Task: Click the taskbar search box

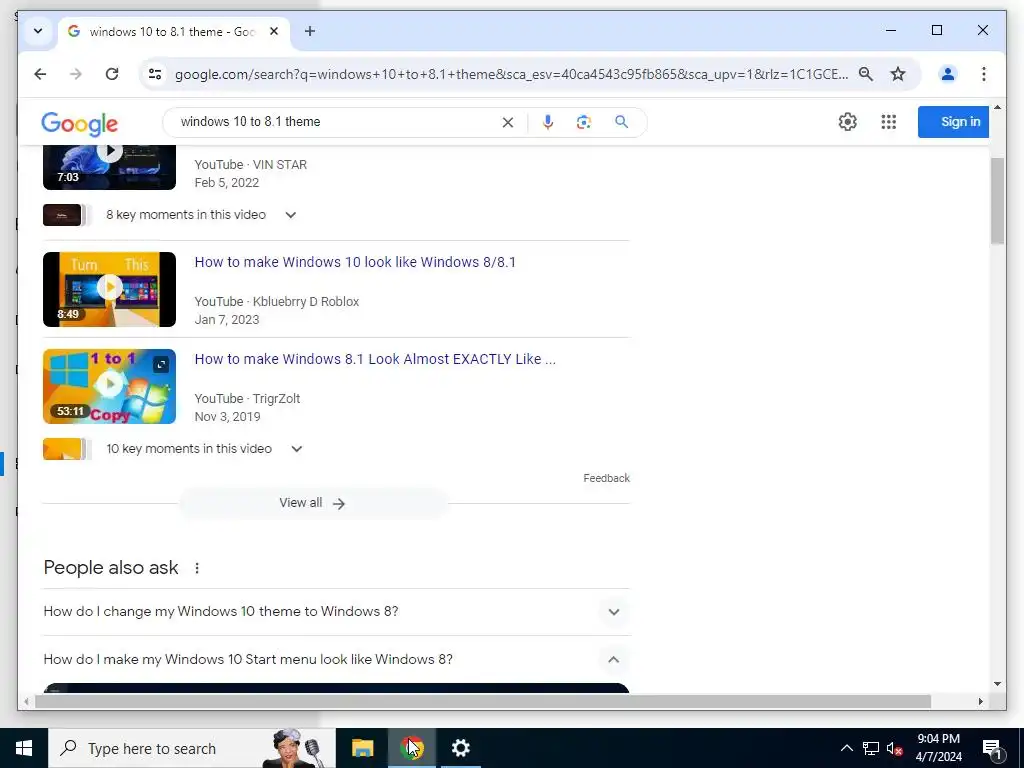Action: (192, 748)
